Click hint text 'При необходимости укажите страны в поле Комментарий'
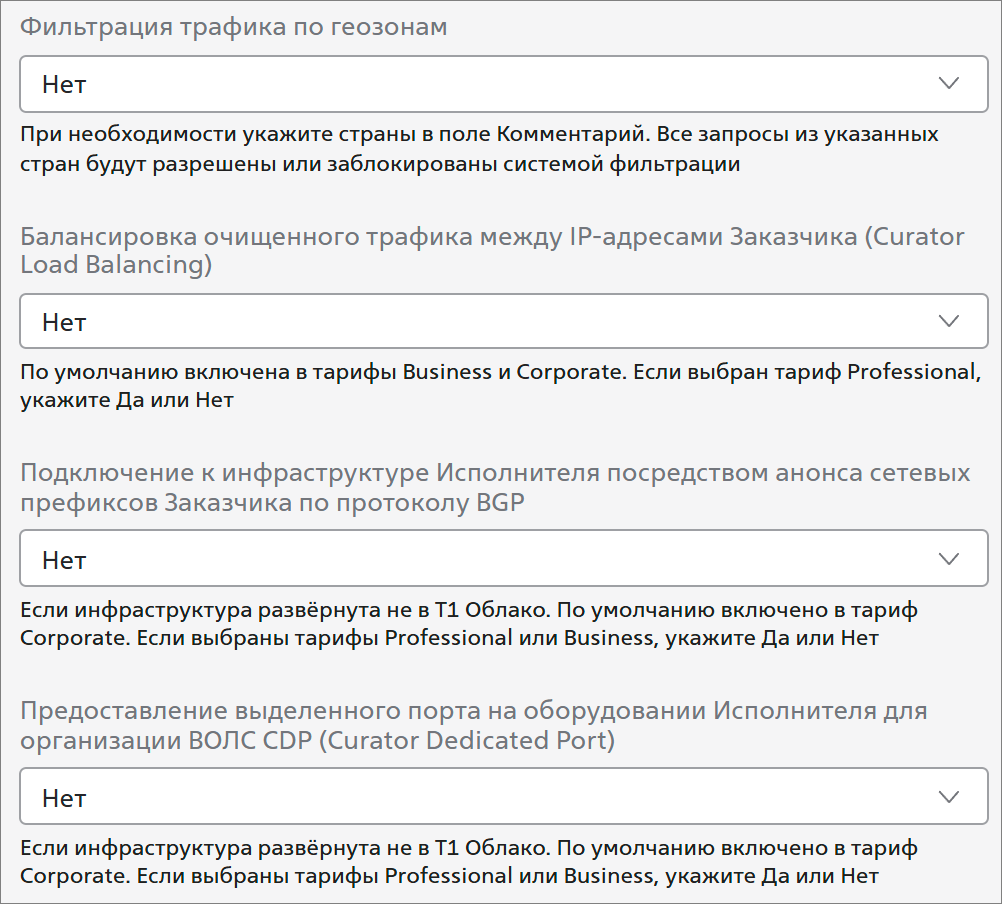Viewport: 1002px width, 904px height. [333, 134]
